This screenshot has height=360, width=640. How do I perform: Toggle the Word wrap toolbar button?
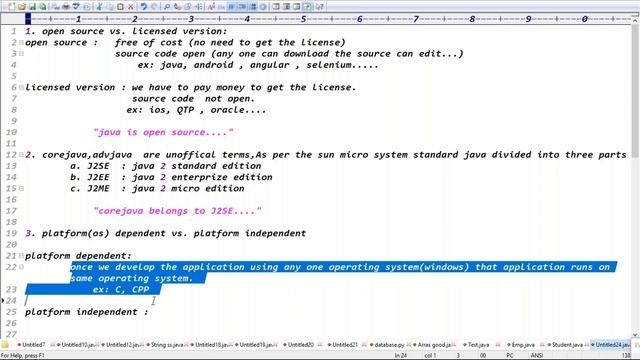pos(232,7)
